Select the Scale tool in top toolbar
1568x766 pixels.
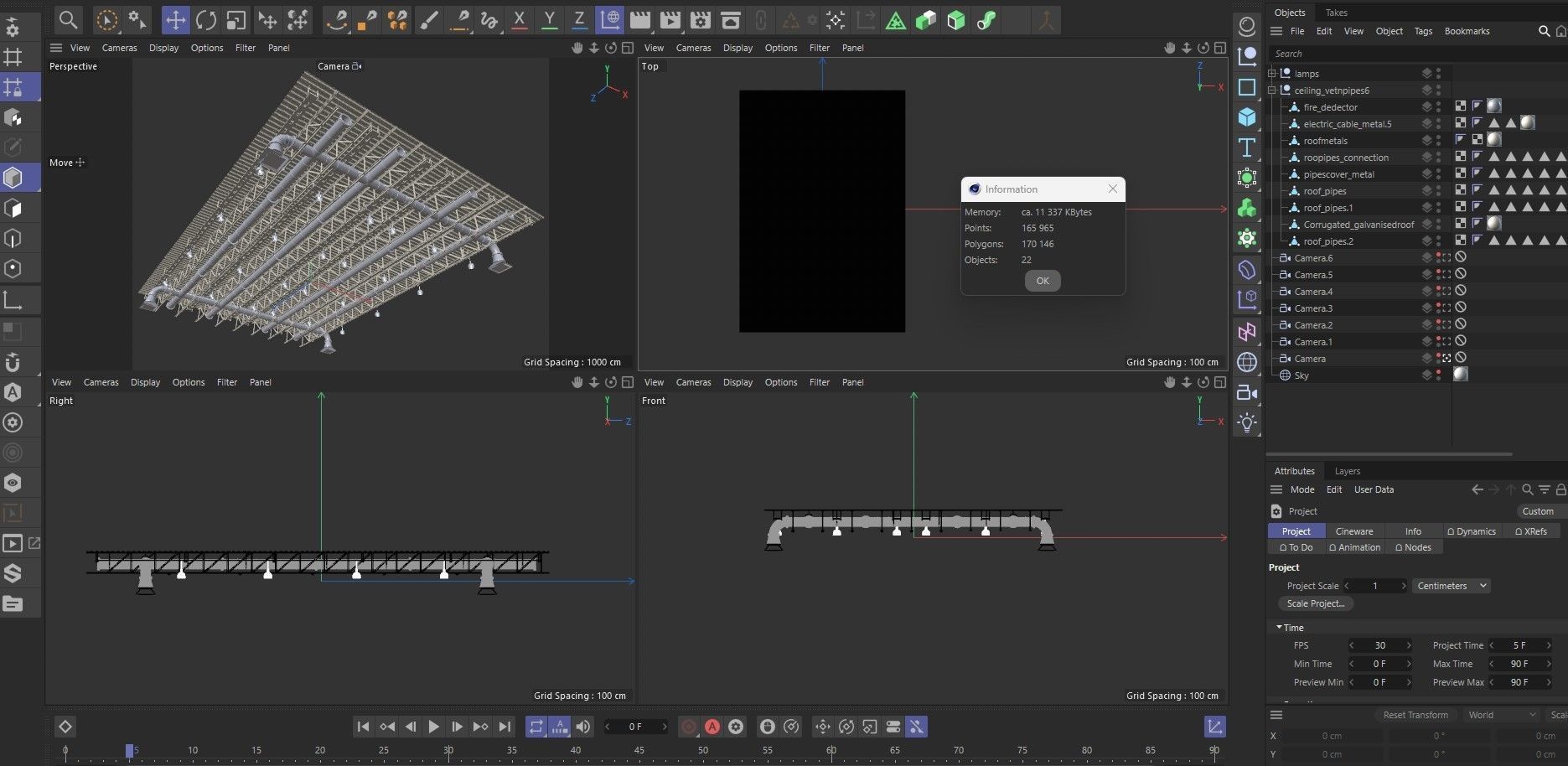click(x=236, y=19)
